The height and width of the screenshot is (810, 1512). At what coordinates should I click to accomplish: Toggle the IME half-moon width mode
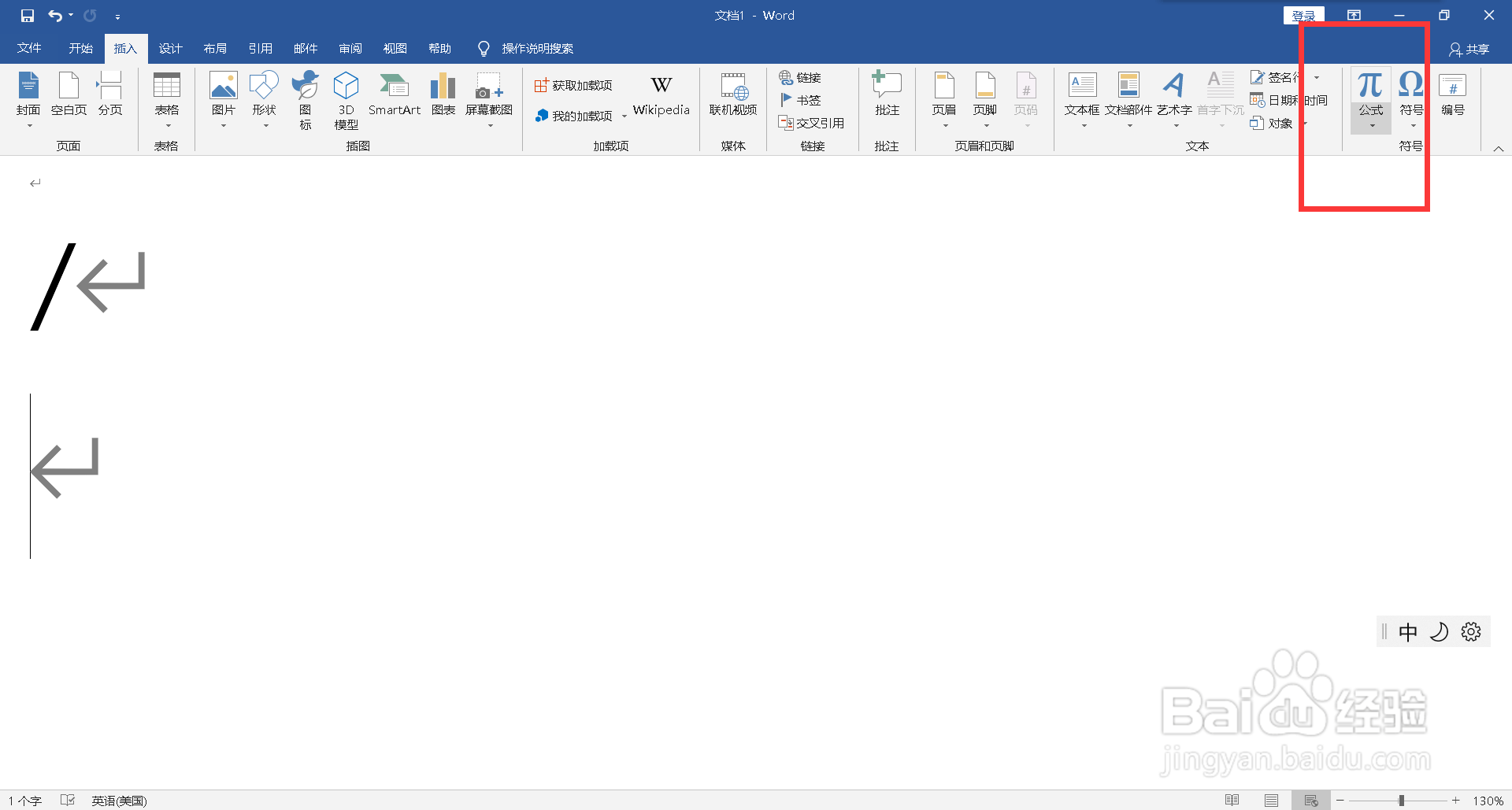(x=1440, y=632)
